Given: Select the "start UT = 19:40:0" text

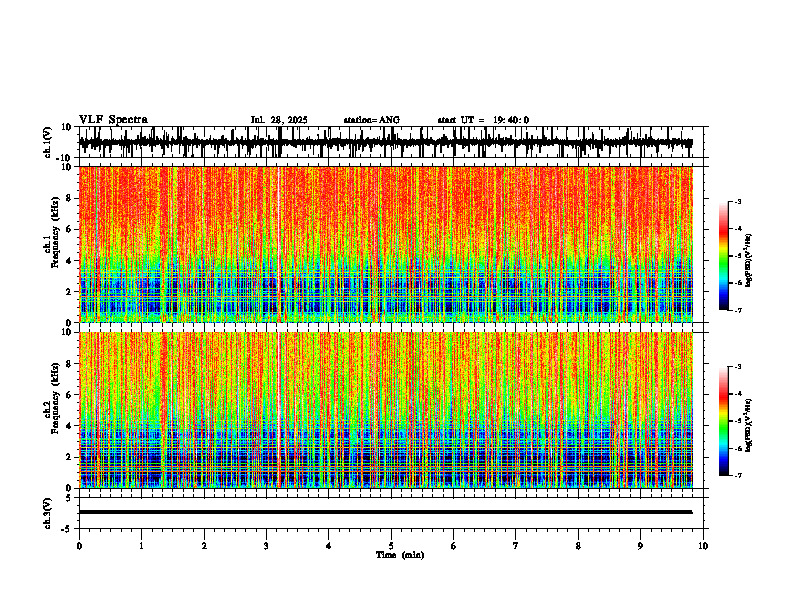Looking at the screenshot, I should (483, 120).
